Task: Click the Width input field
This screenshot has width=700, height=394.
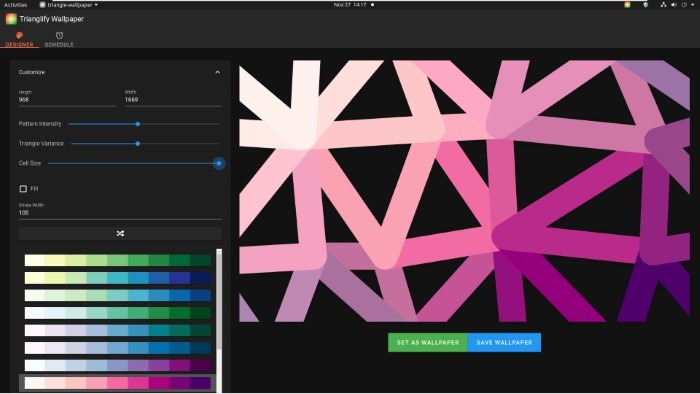Action: coord(173,100)
